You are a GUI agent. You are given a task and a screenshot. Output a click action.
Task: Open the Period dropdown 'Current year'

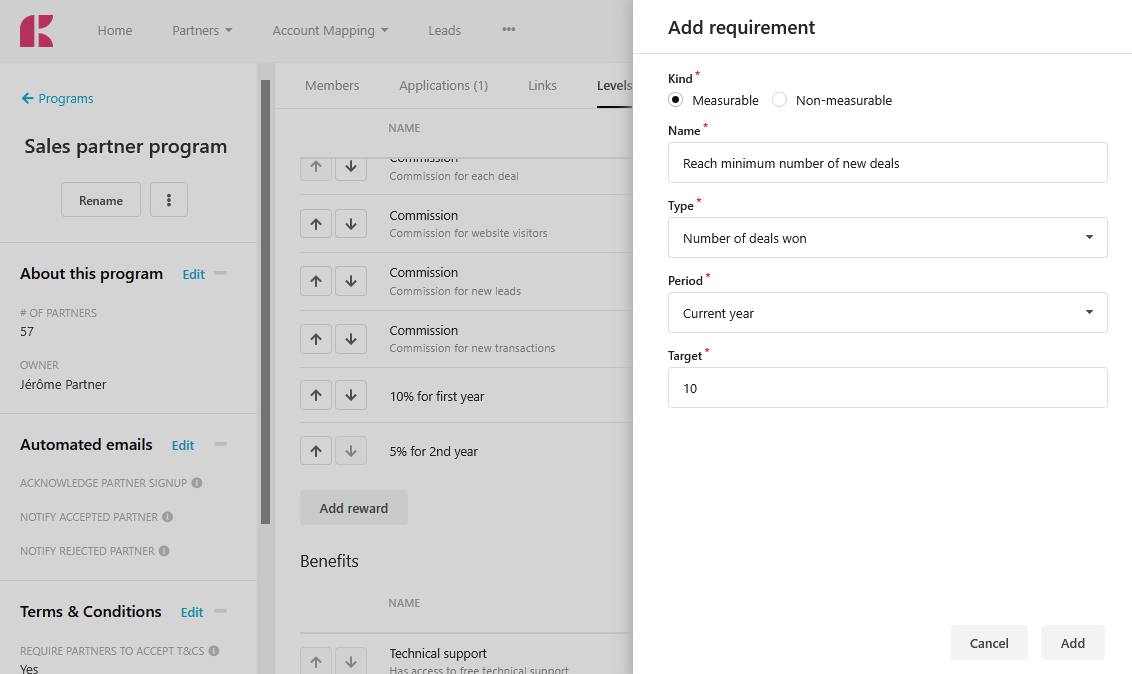[887, 312]
